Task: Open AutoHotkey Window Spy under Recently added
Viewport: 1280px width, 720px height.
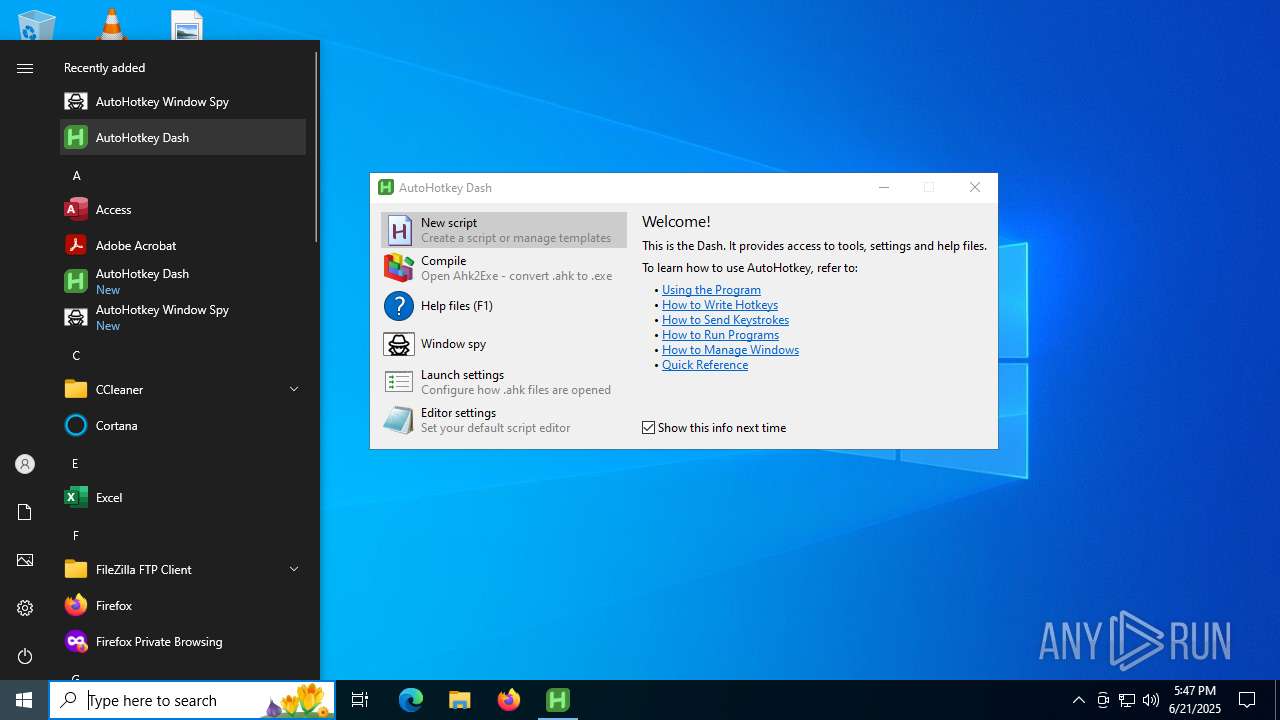Action: pyautogui.click(x=183, y=101)
